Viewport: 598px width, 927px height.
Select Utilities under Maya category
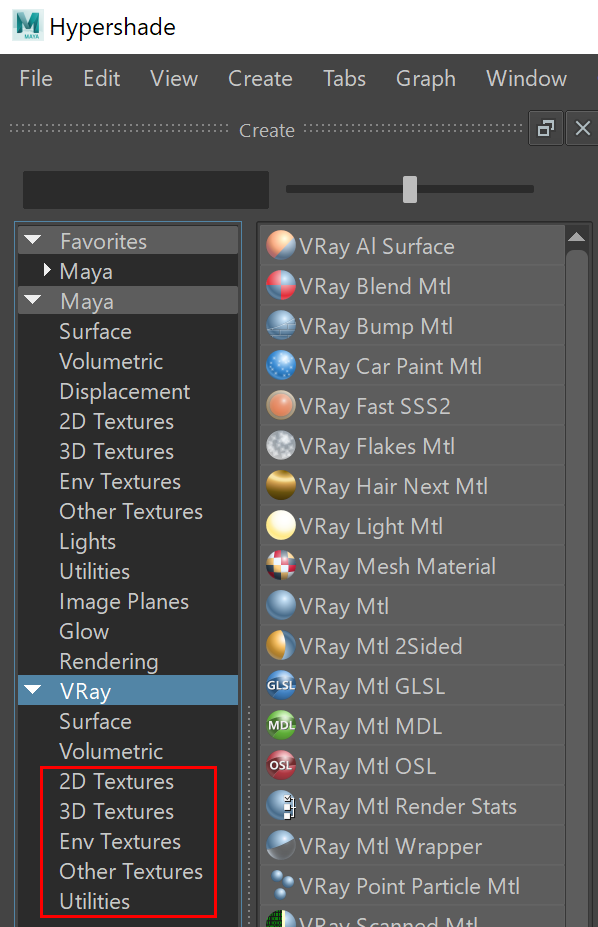pyautogui.click(x=95, y=572)
